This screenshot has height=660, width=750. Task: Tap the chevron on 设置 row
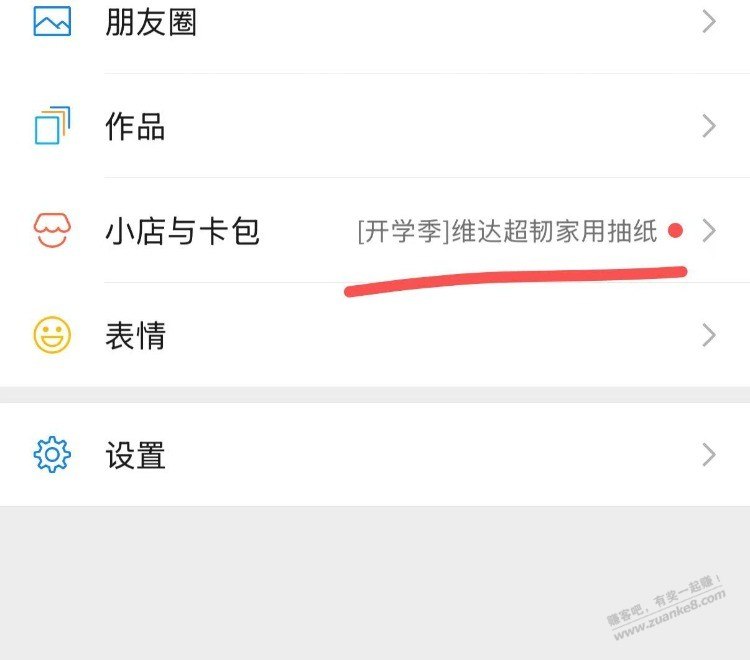pyautogui.click(x=709, y=454)
